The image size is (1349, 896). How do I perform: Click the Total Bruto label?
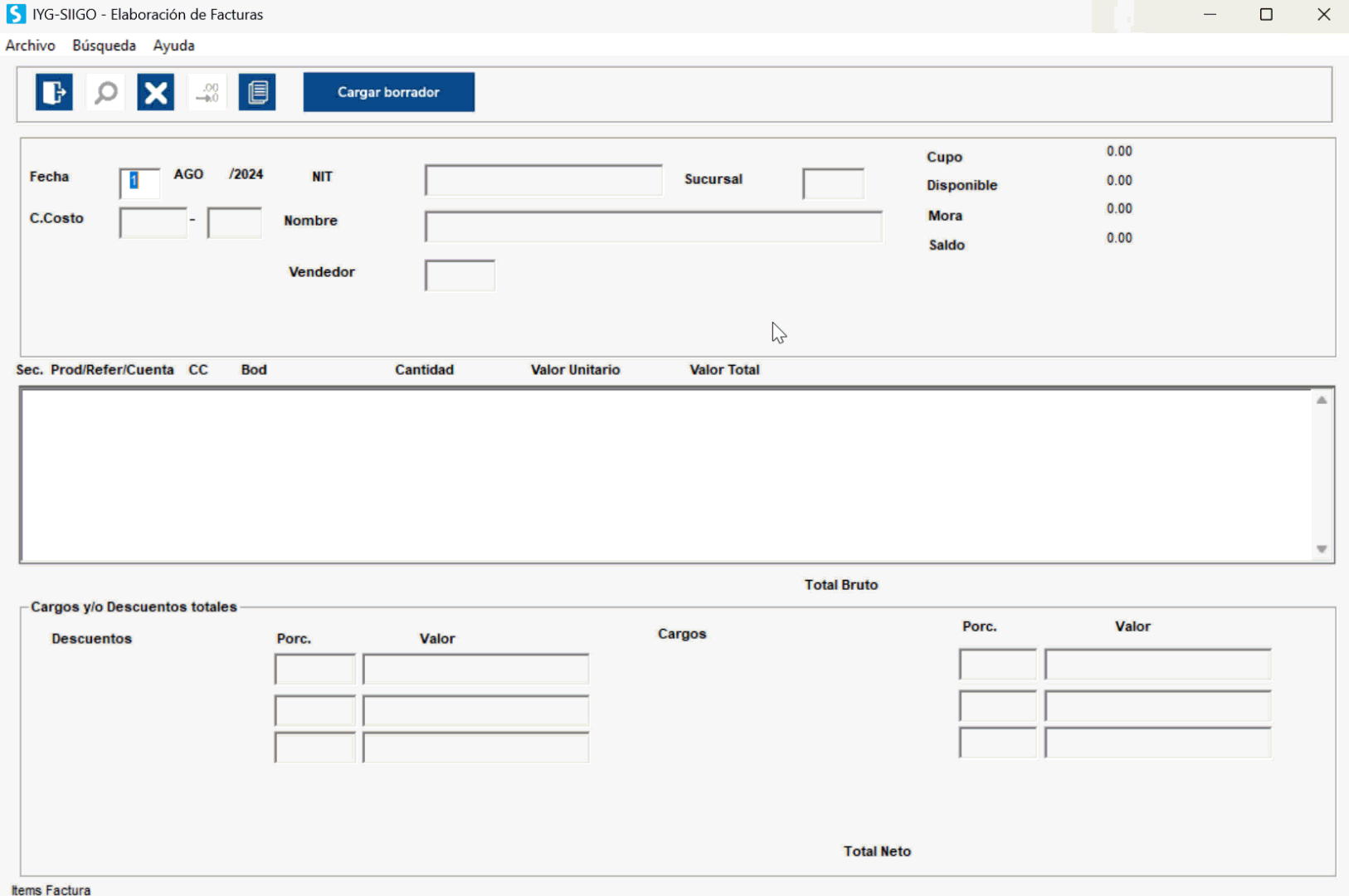(841, 585)
